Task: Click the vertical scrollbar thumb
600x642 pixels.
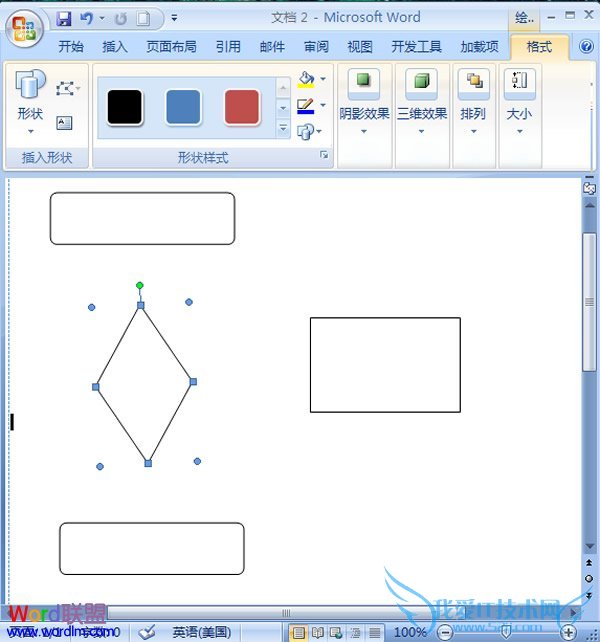Action: [589, 302]
